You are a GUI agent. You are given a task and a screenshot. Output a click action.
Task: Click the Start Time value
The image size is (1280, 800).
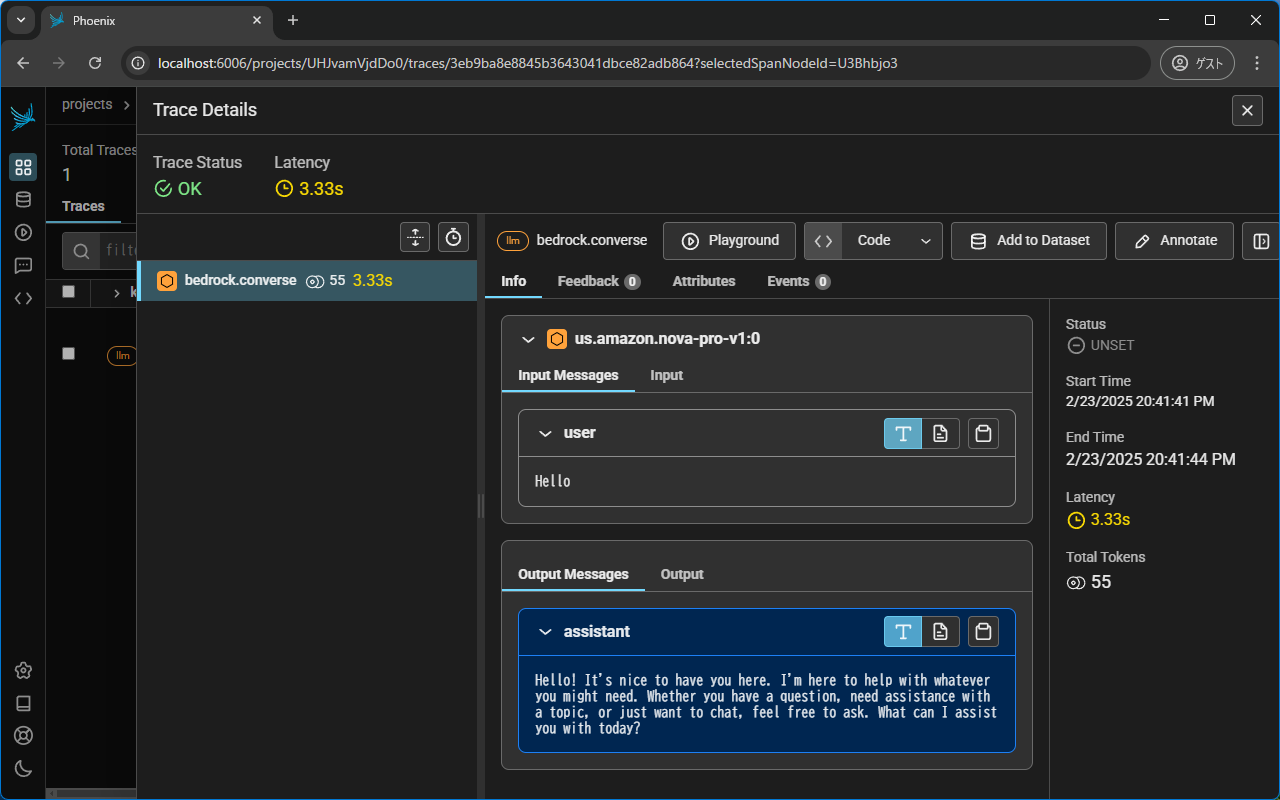pos(1140,401)
